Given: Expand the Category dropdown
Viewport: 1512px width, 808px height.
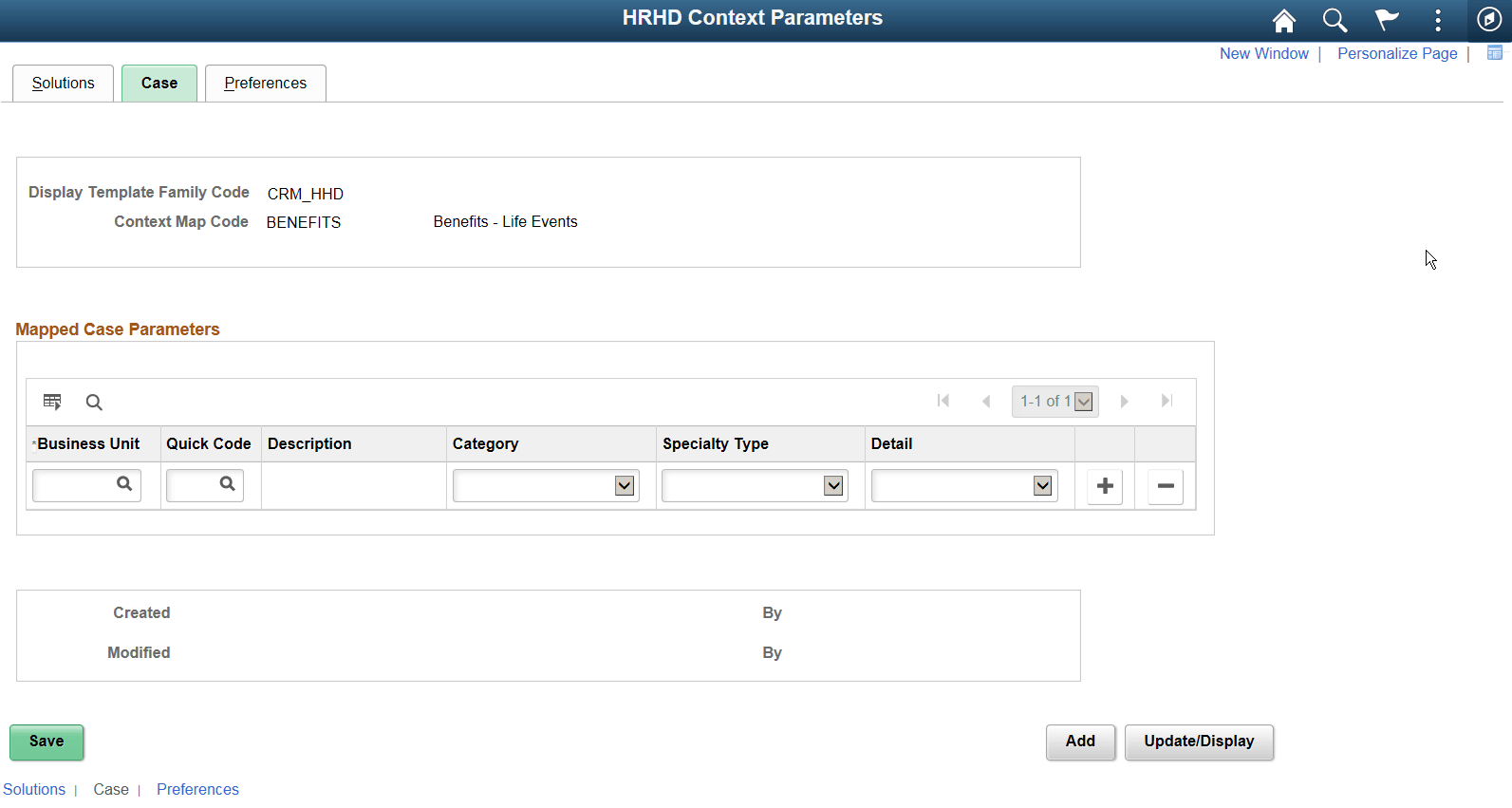Looking at the screenshot, I should pos(546,486).
